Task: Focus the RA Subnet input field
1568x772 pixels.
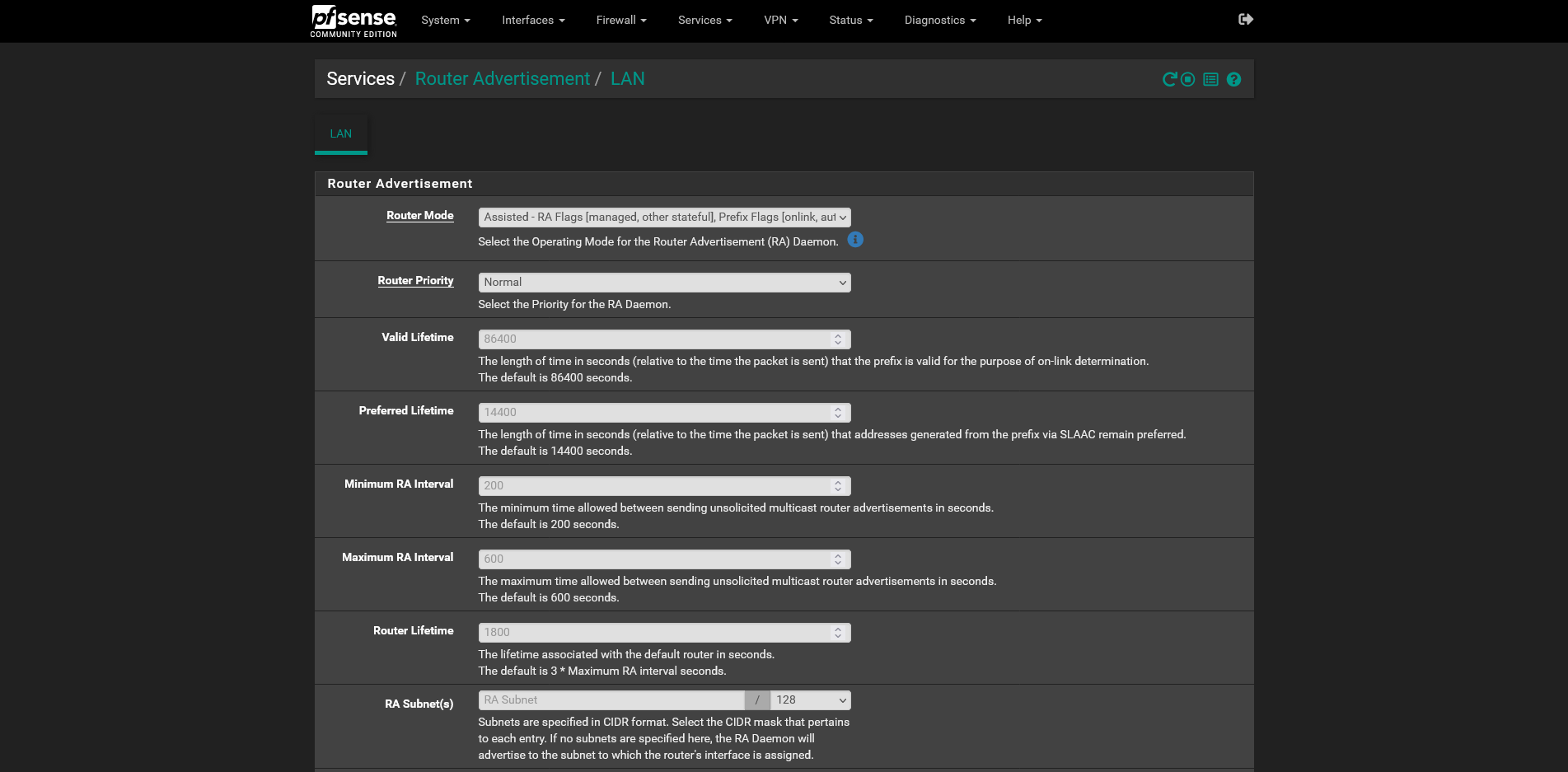Action: 611,700
